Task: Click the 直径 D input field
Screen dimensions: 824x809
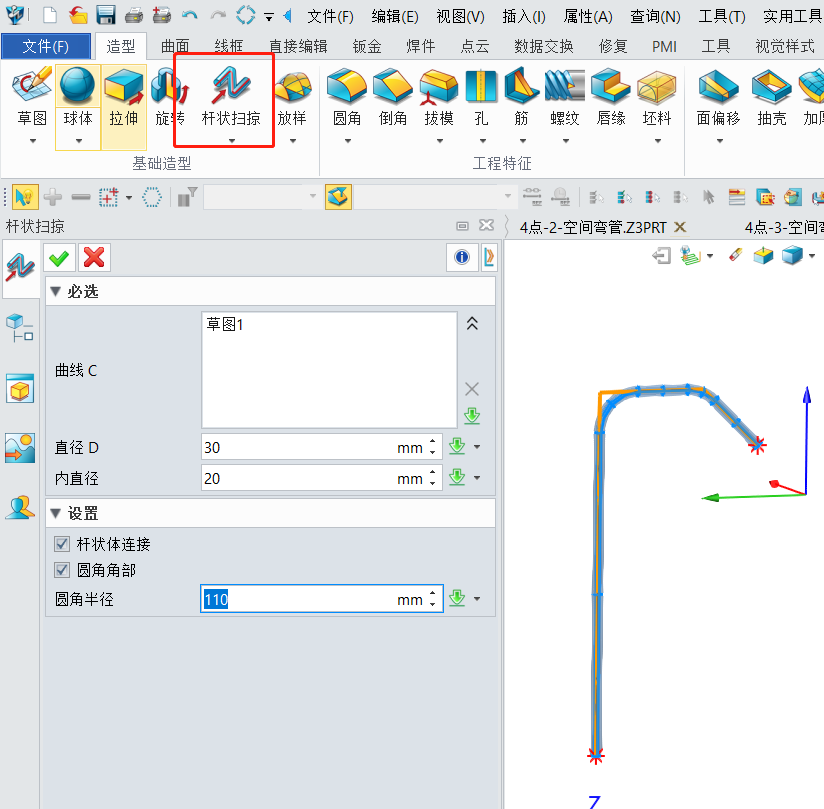Action: (x=298, y=447)
